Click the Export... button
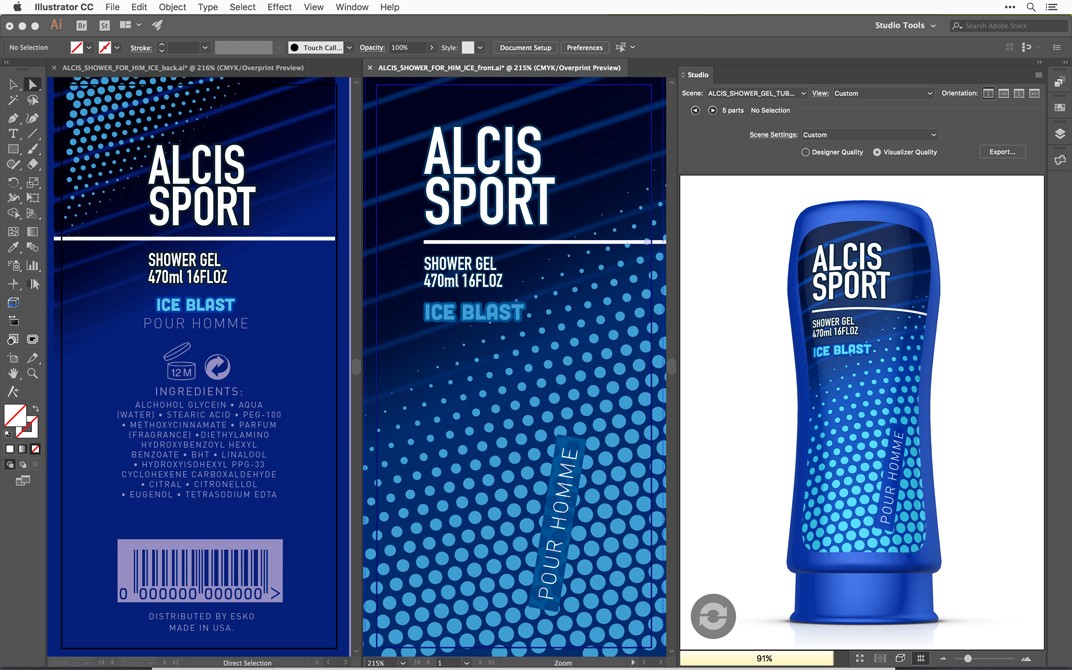Image resolution: width=1072 pixels, height=670 pixels. point(1002,152)
